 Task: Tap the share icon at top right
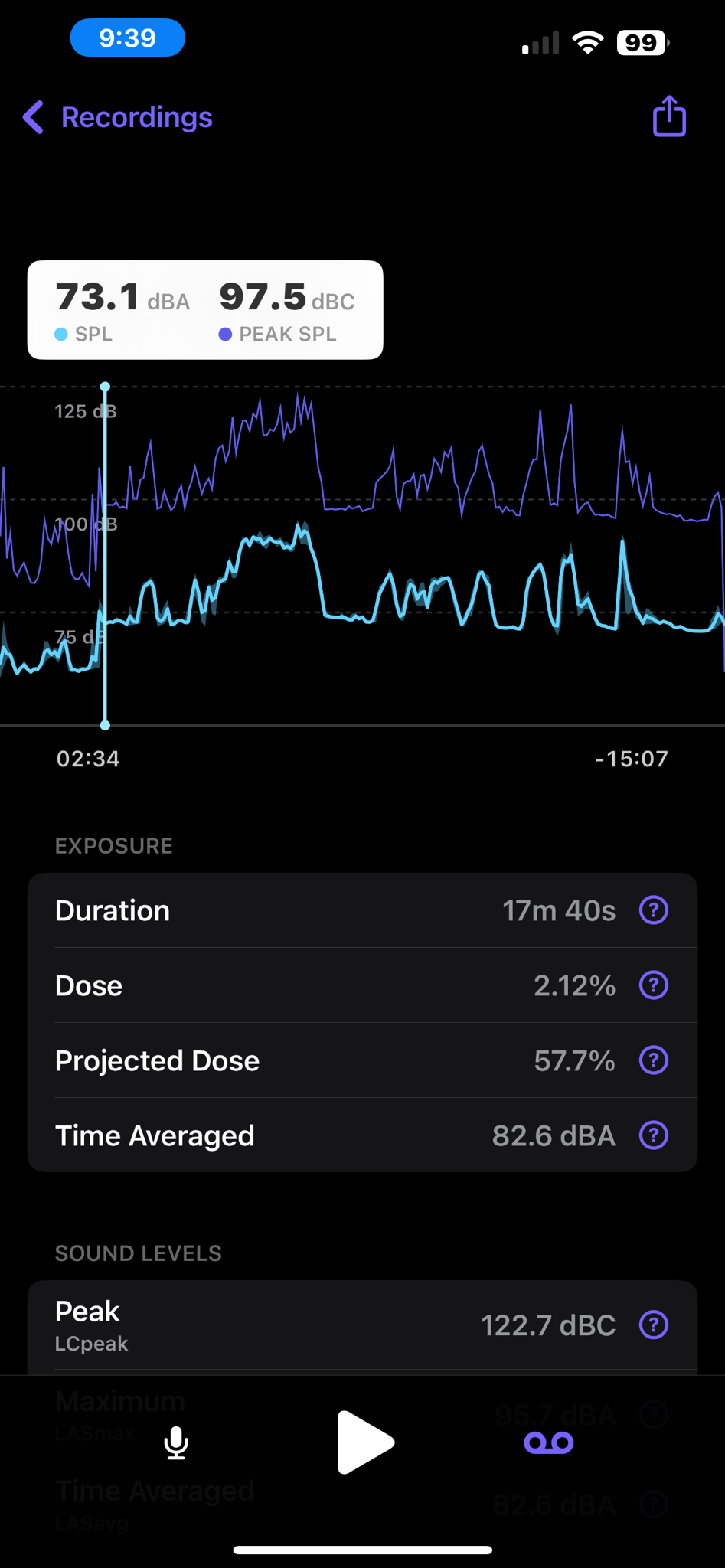[669, 116]
